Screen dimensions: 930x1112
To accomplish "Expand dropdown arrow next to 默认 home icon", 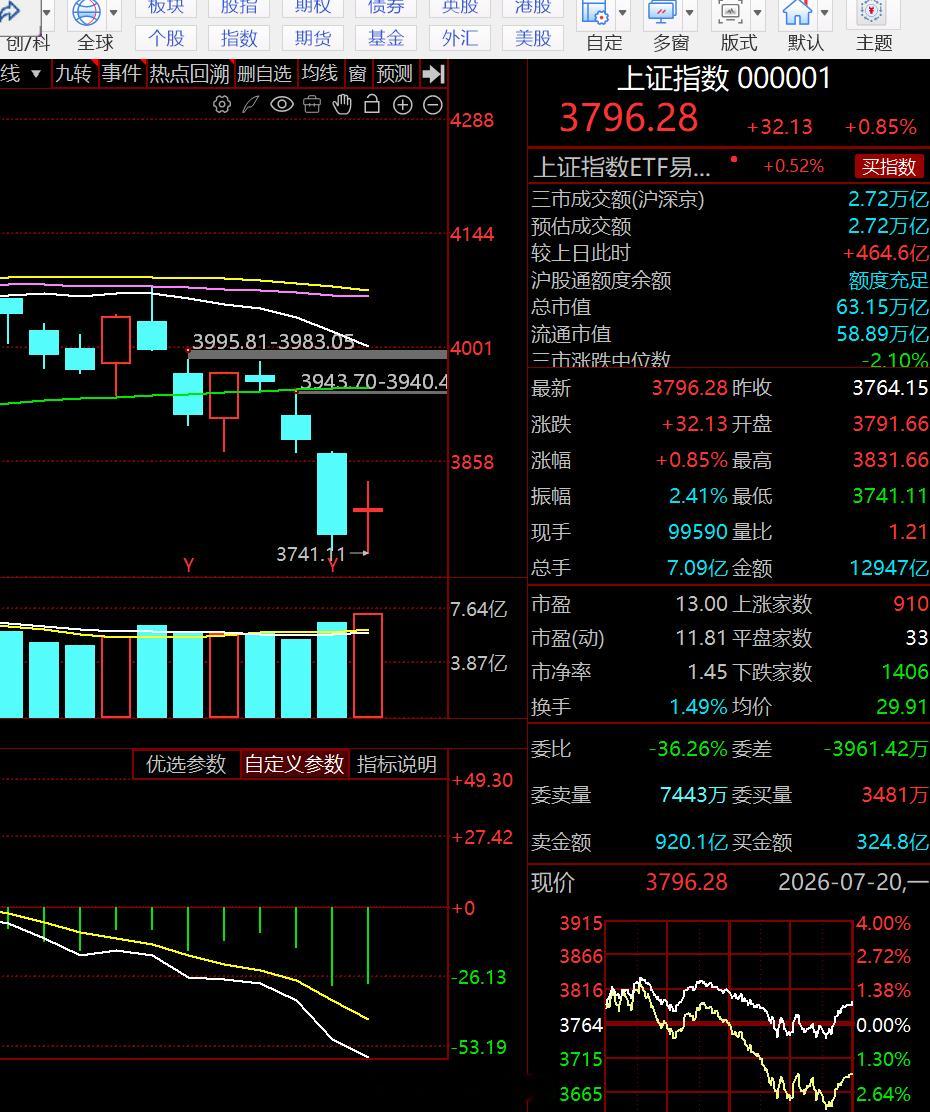I will (x=824, y=13).
